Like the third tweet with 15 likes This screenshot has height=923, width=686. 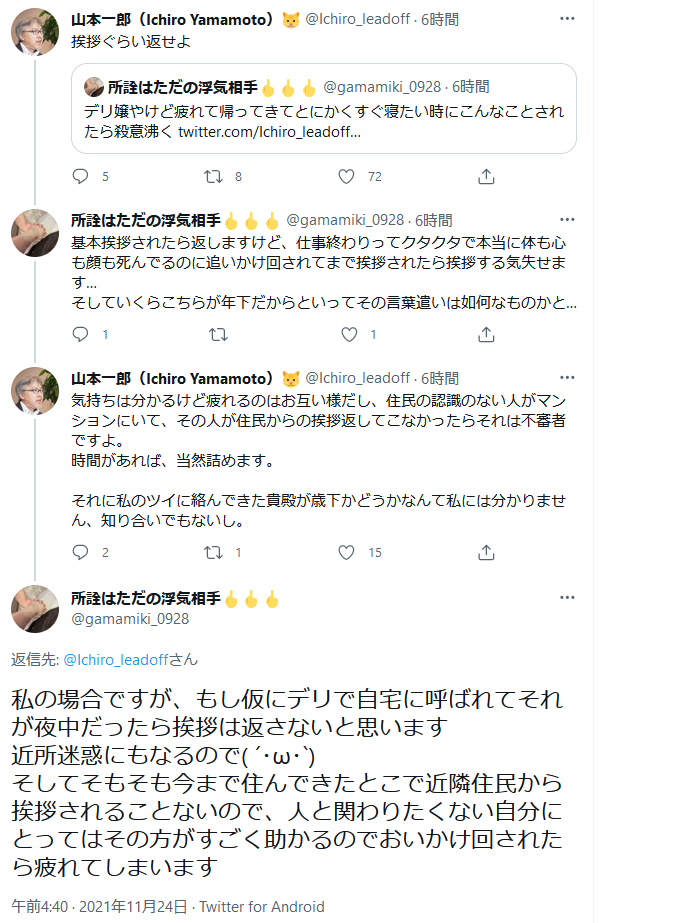[x=346, y=552]
